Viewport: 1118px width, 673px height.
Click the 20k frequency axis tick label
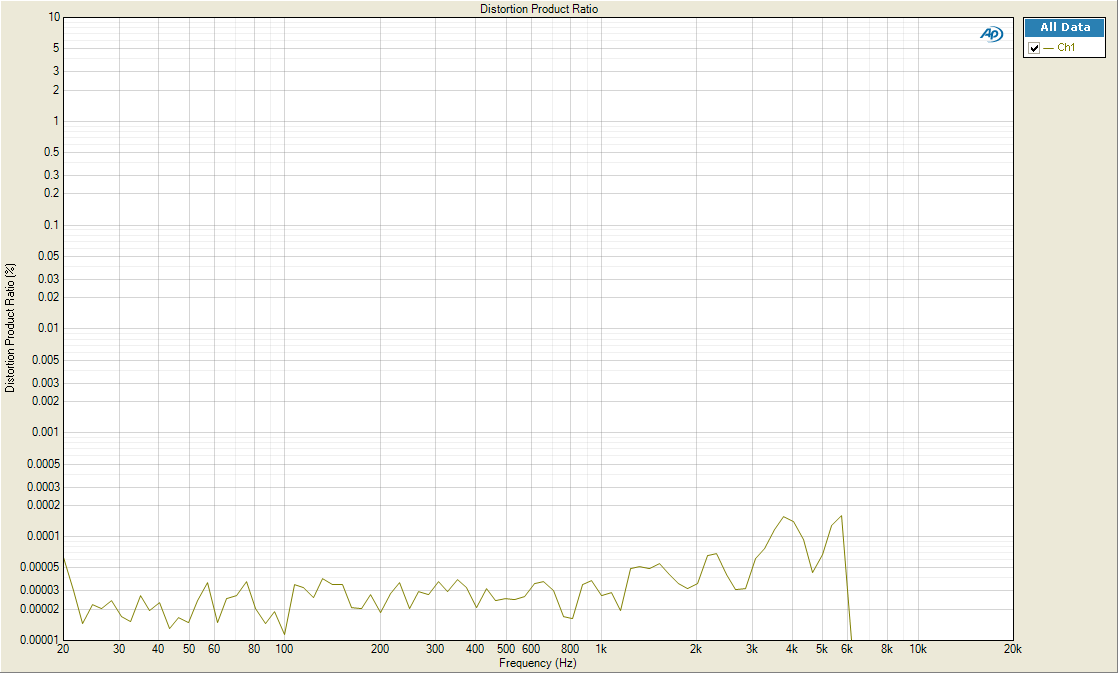point(1012,649)
